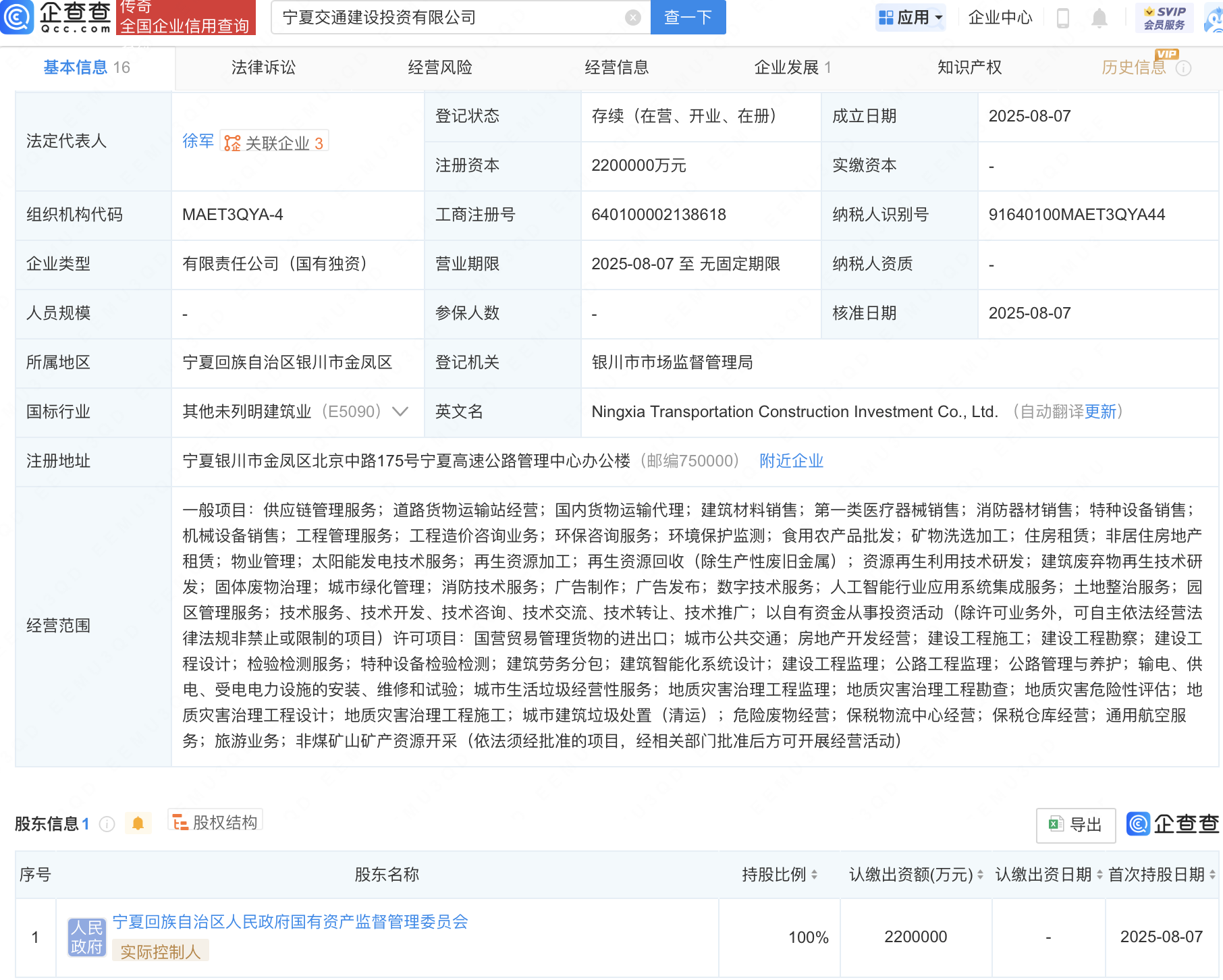Switch to the 经营风险 tab
1223x980 pixels.
[440, 67]
